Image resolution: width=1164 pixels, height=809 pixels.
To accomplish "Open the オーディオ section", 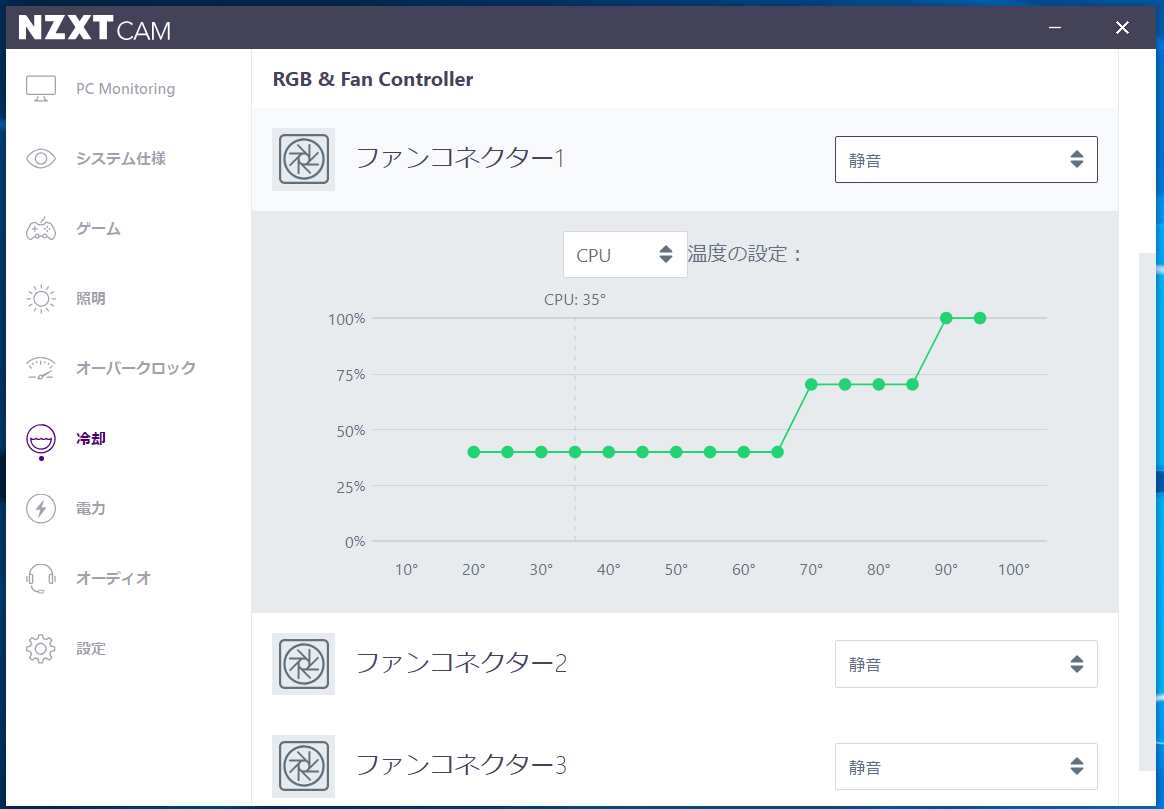I will pyautogui.click(x=113, y=578).
